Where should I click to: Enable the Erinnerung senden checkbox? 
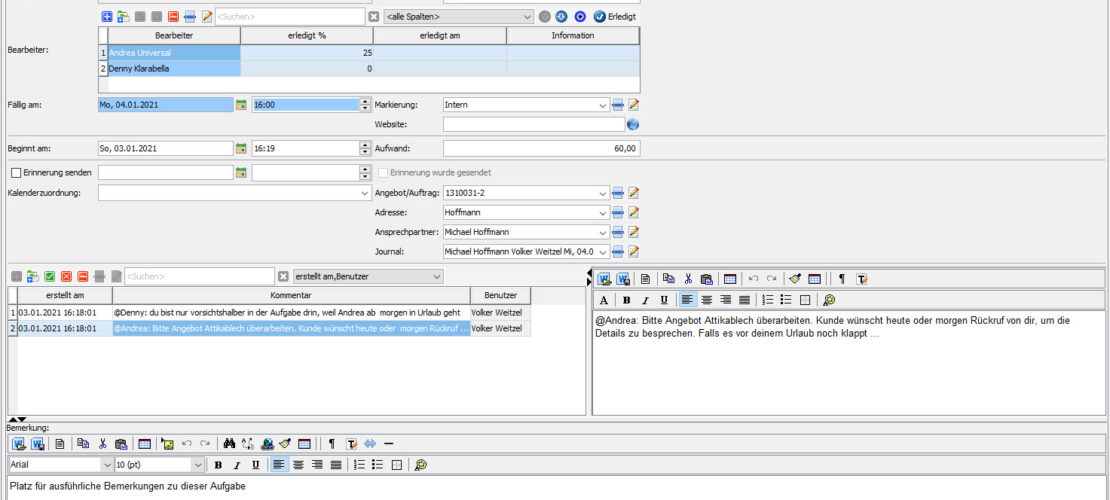(x=16, y=173)
